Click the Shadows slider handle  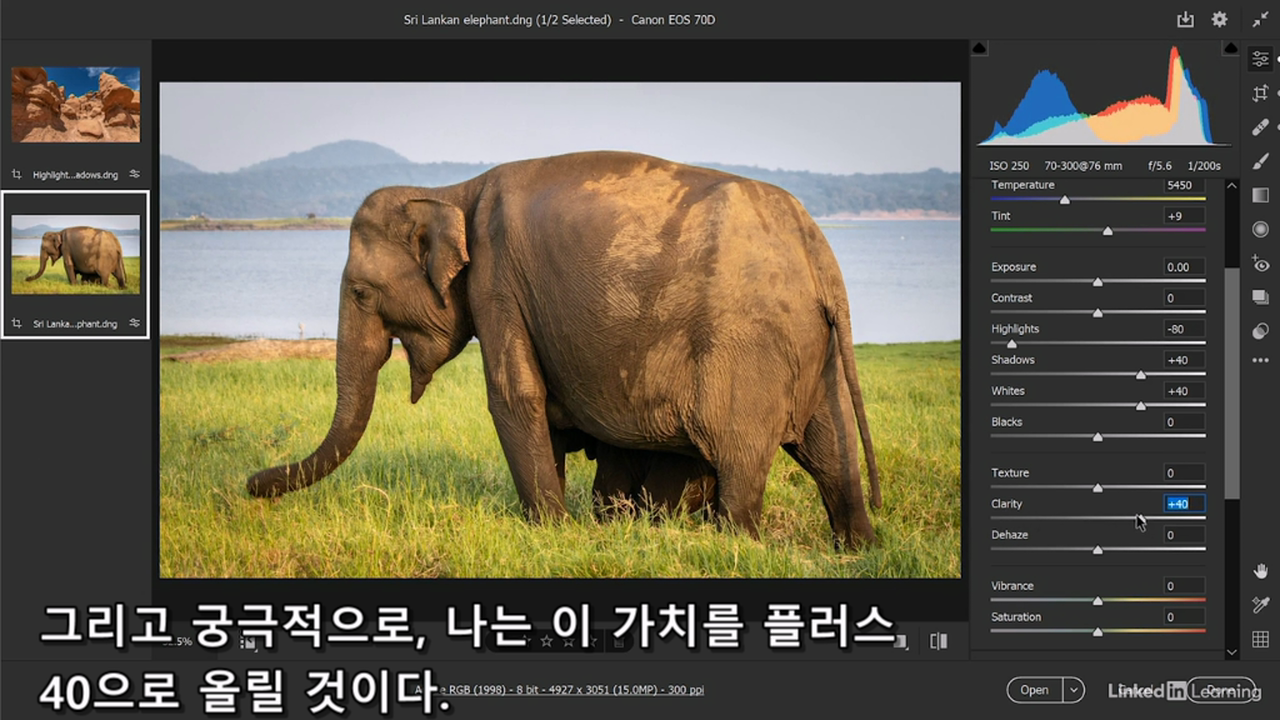[x=1141, y=375]
